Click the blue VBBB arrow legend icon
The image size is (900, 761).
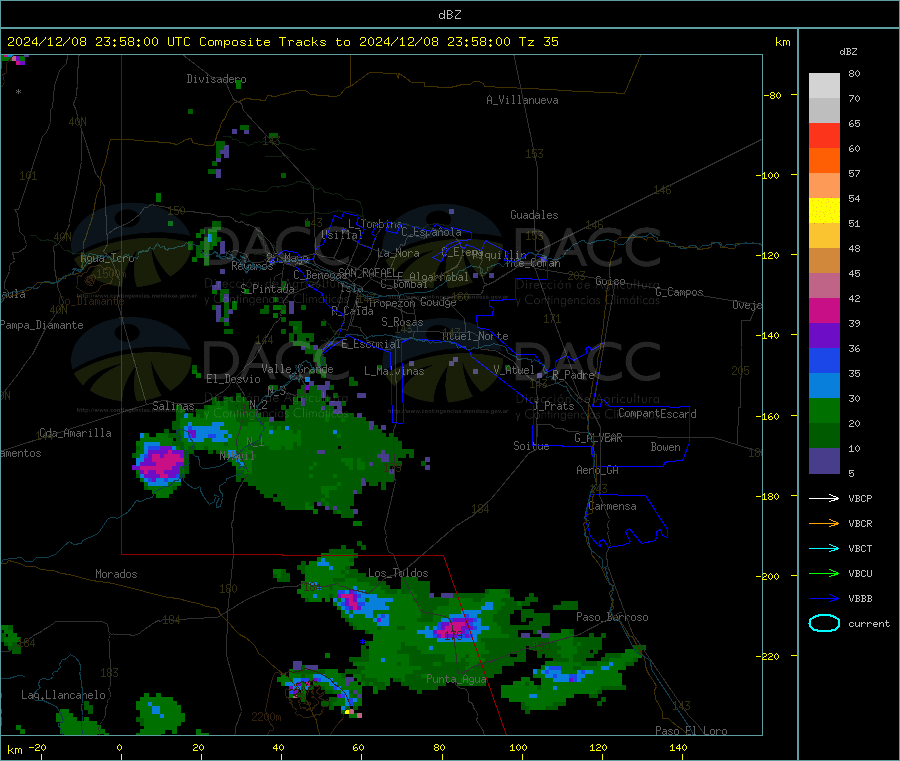point(824,599)
